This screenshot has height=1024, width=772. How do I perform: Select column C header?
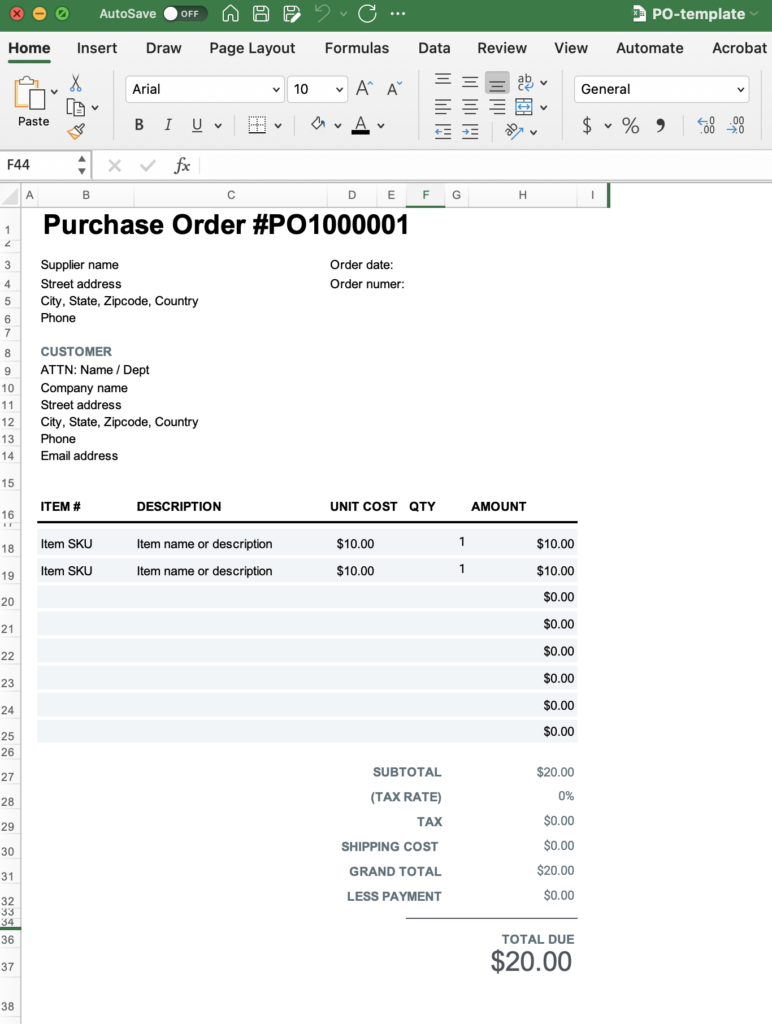pos(231,195)
